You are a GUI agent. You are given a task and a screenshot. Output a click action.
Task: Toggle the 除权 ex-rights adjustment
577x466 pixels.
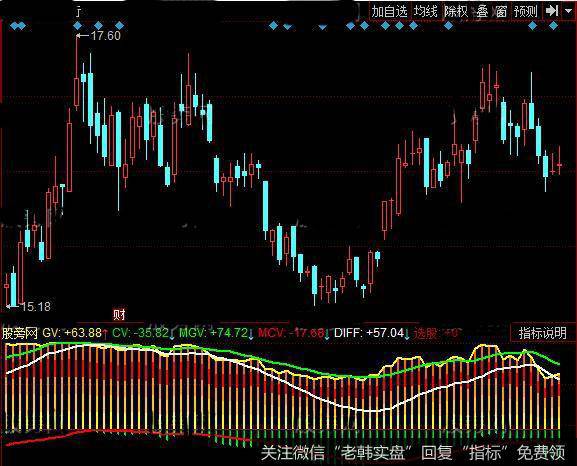tap(456, 11)
